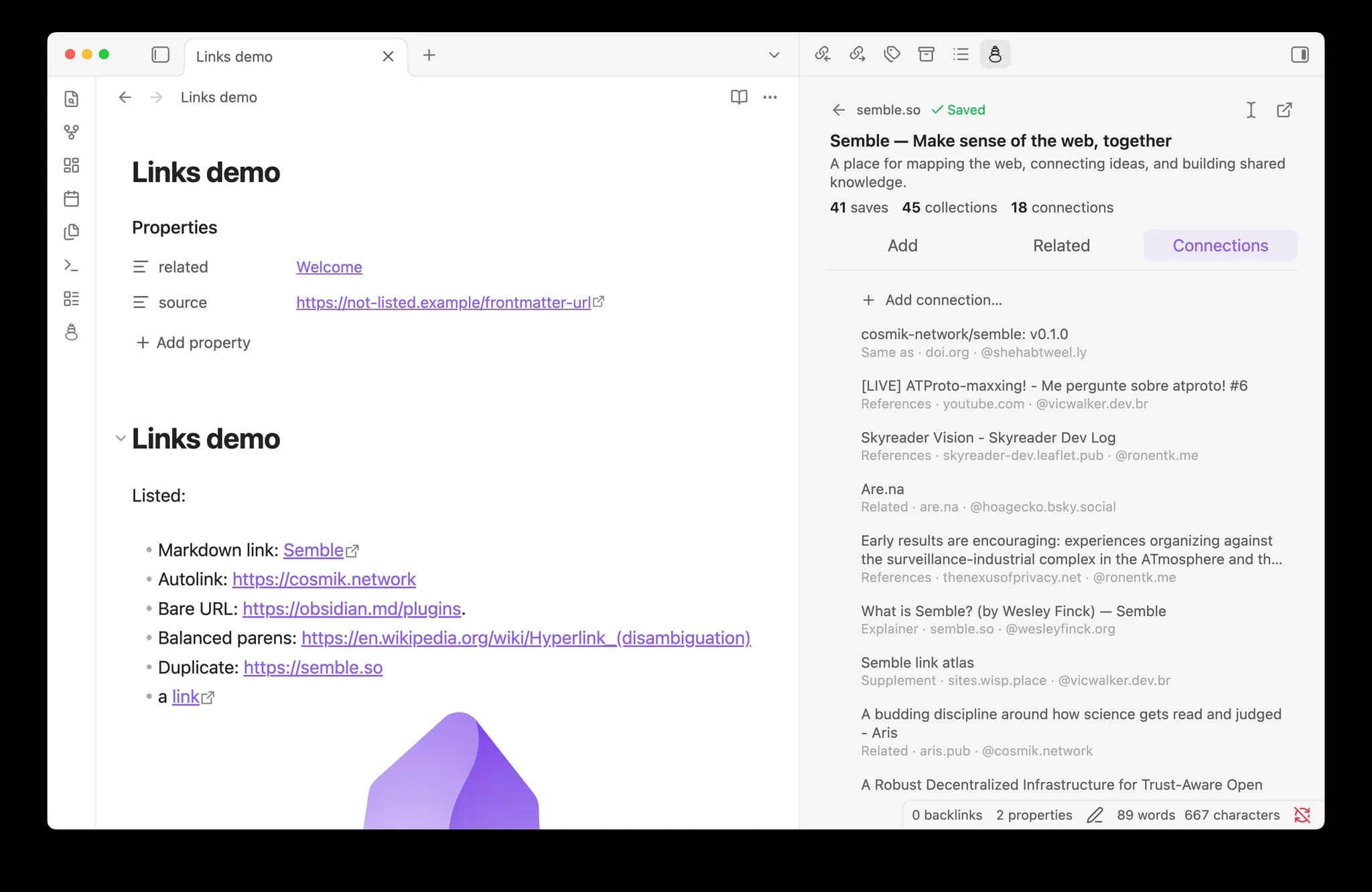Open the note's more options menu
The image size is (1372, 892).
tap(770, 97)
